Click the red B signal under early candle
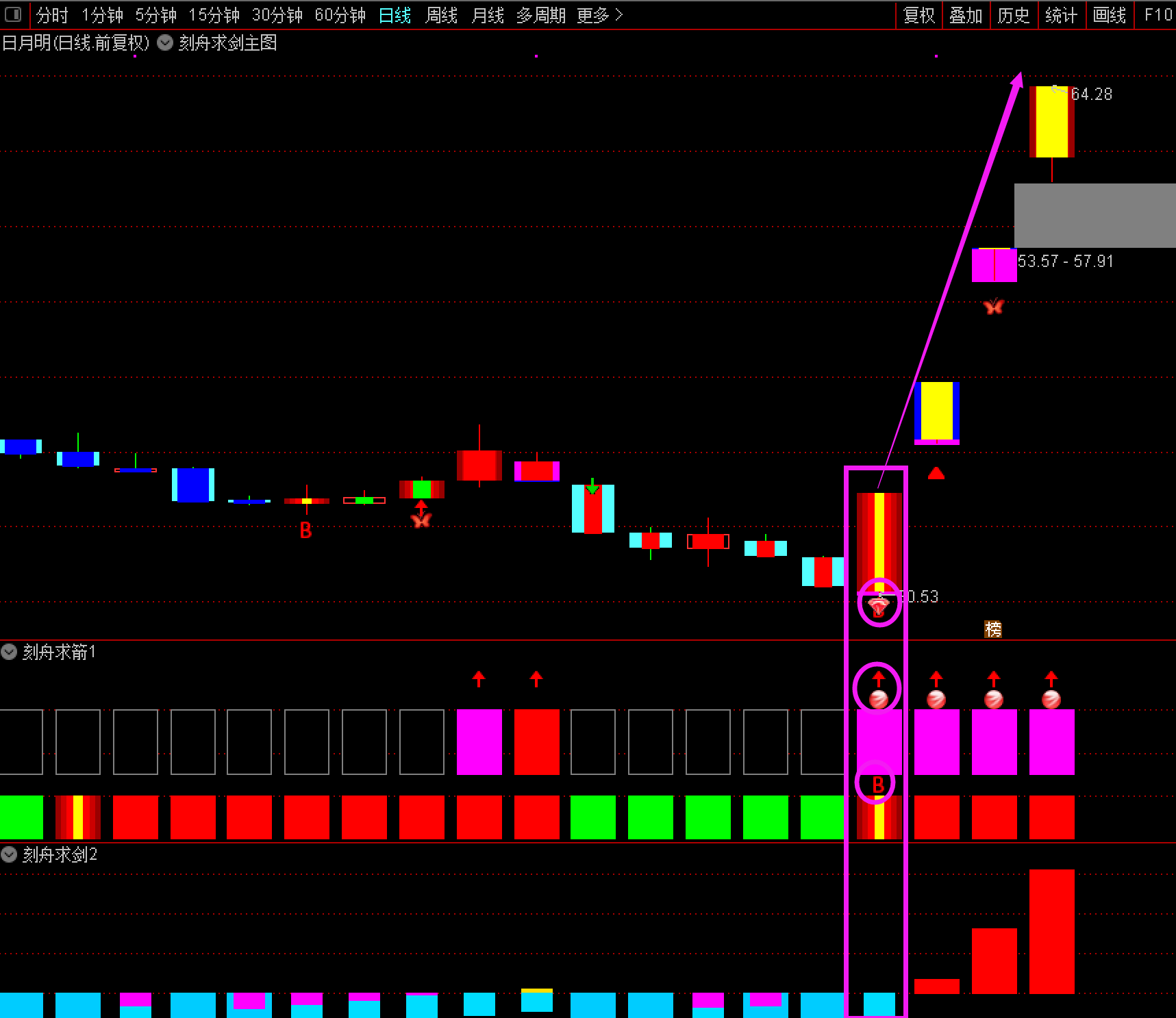This screenshot has height=1018, width=1176. click(306, 530)
